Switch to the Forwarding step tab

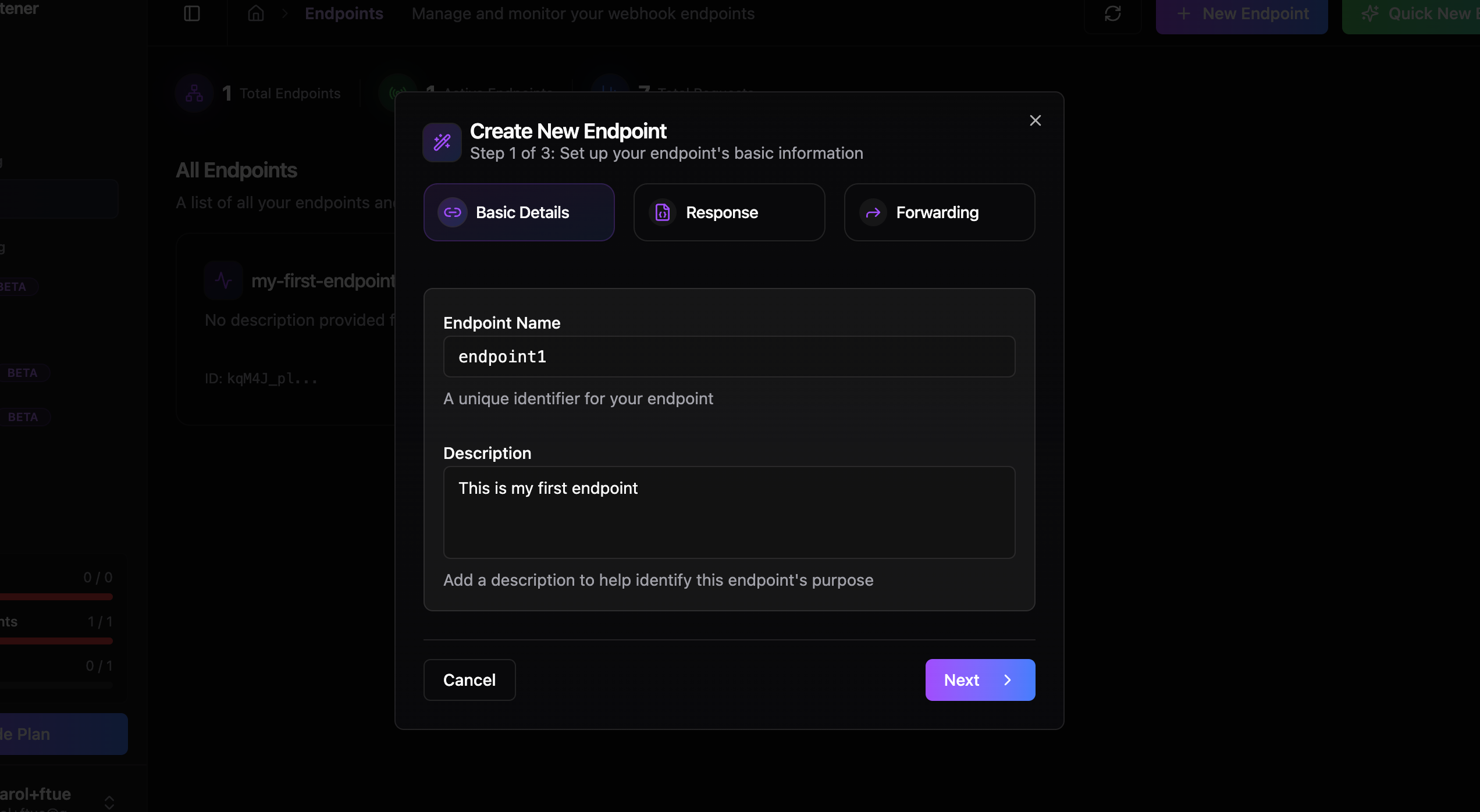940,212
